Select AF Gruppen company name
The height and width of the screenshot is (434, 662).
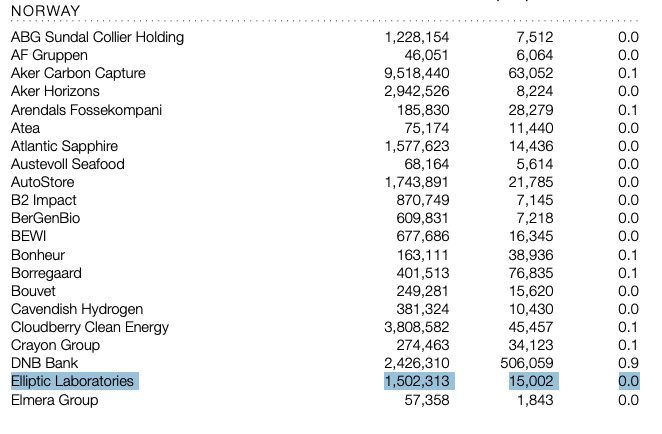tap(49, 55)
